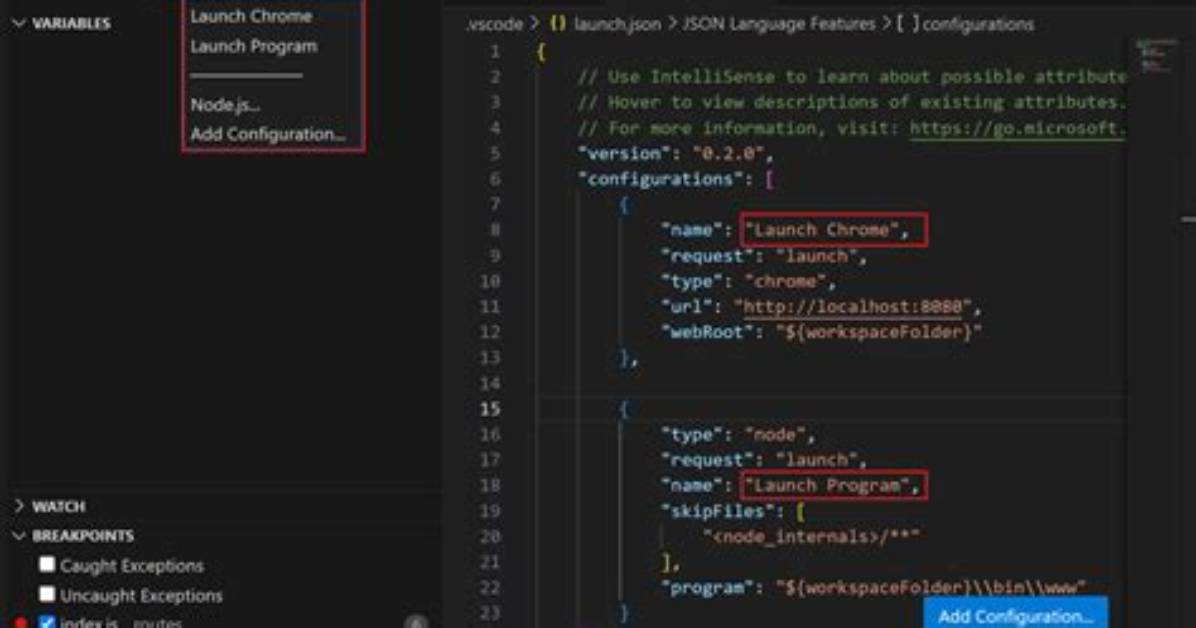The image size is (1196, 628).
Task: Click the "0.2.0" version value
Action: point(728,153)
